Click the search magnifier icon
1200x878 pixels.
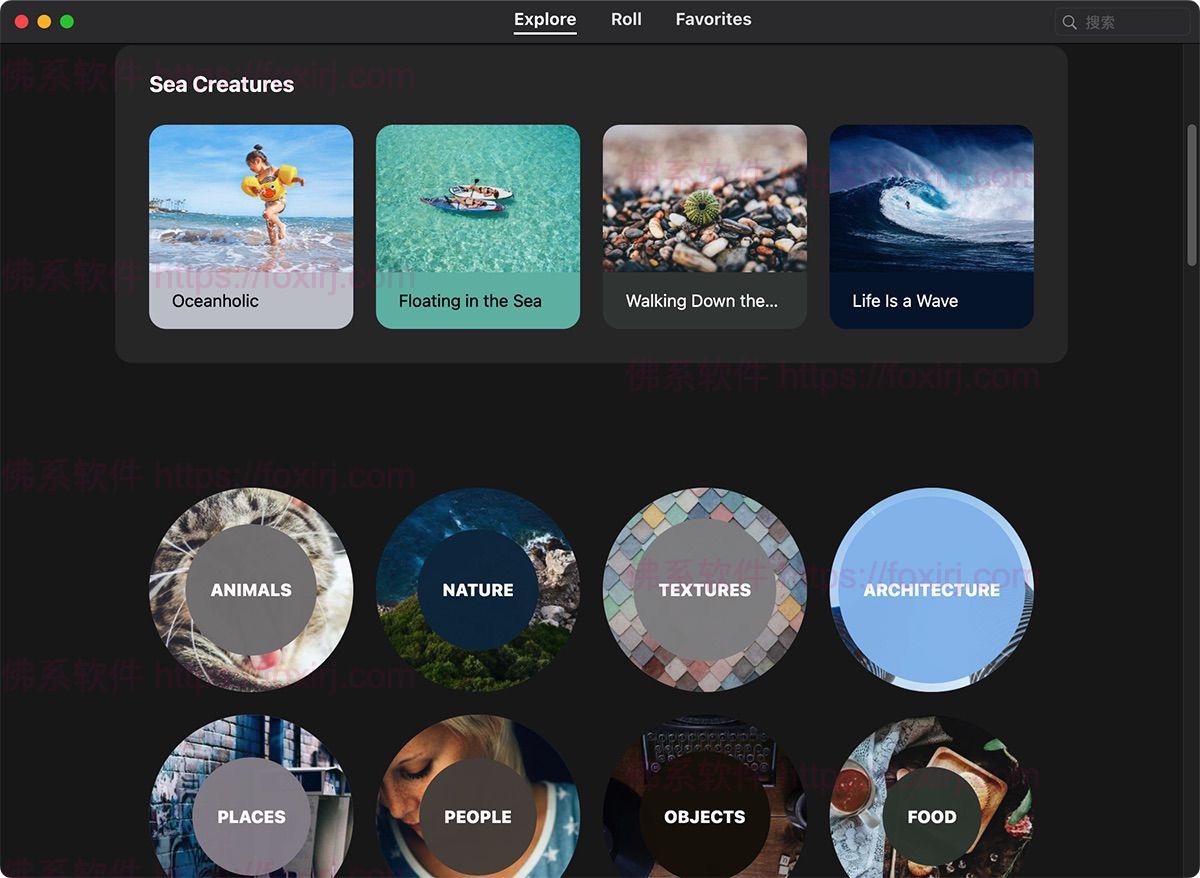pyautogui.click(x=1070, y=22)
